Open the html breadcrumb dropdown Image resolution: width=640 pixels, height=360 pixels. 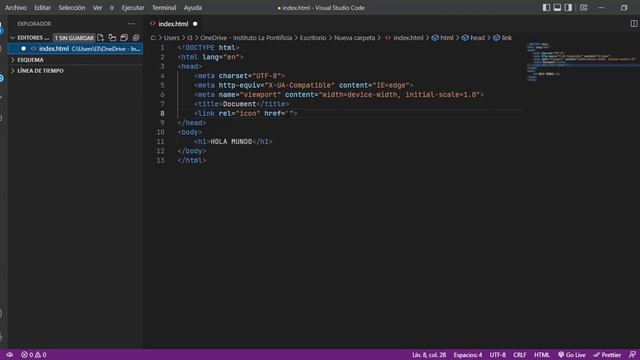(x=443, y=38)
